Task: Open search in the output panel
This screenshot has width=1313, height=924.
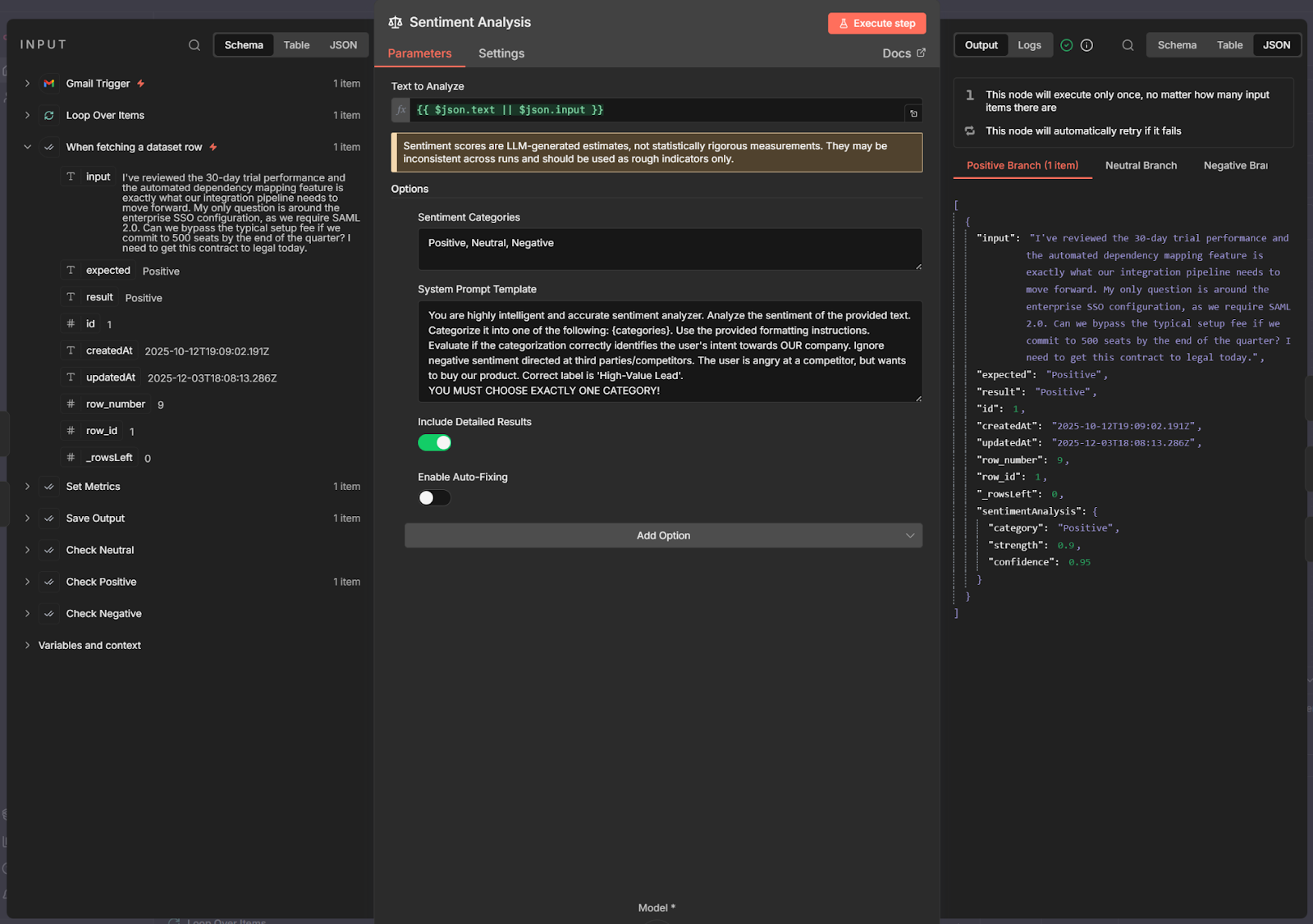Action: (1128, 45)
